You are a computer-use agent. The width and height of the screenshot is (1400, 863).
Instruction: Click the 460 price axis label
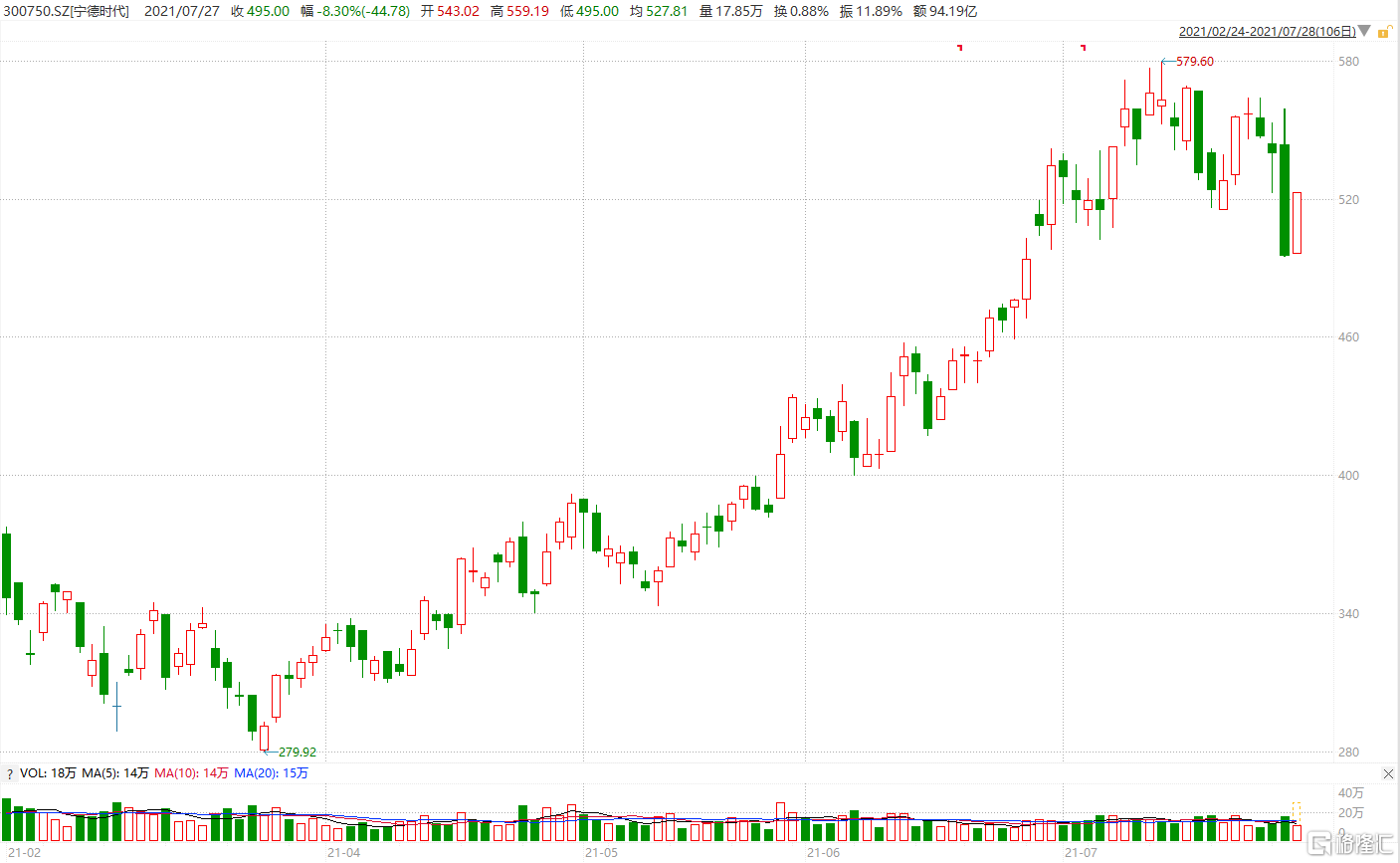1348,337
